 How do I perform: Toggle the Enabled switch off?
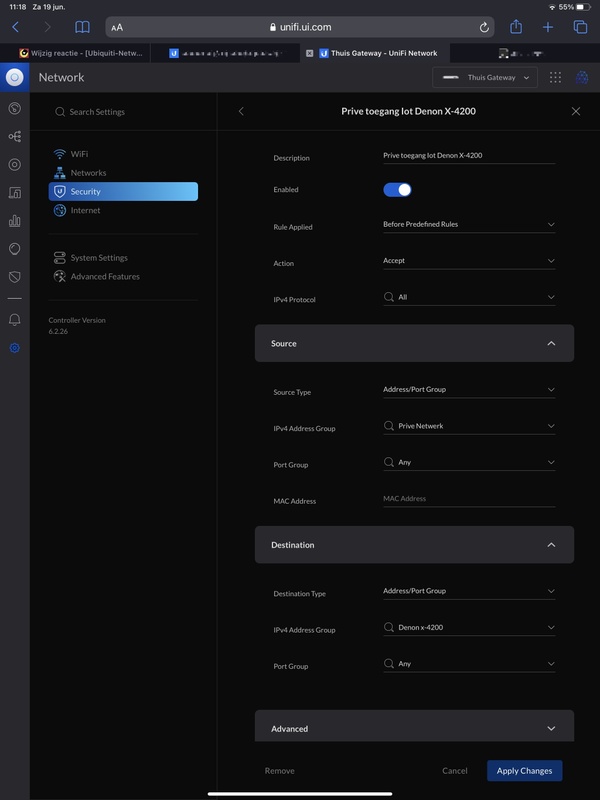click(x=397, y=189)
